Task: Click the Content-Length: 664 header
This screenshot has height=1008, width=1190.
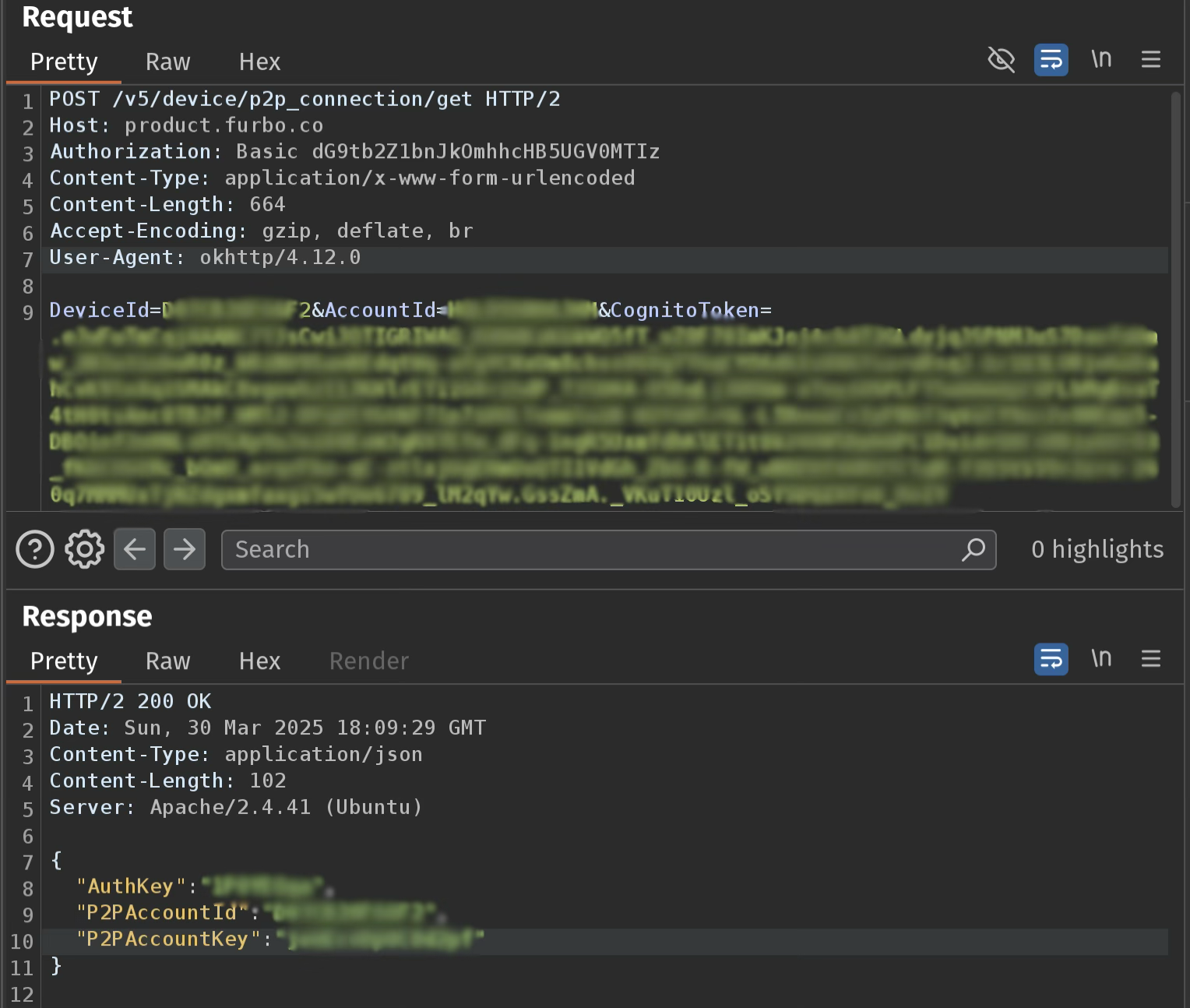Action: tap(167, 204)
